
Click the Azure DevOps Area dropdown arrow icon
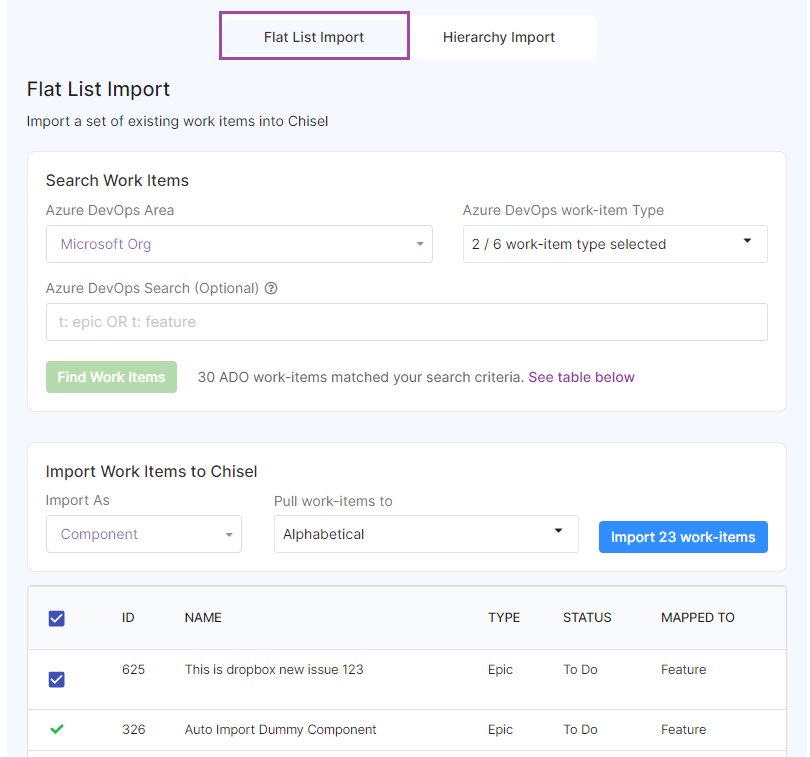point(420,244)
